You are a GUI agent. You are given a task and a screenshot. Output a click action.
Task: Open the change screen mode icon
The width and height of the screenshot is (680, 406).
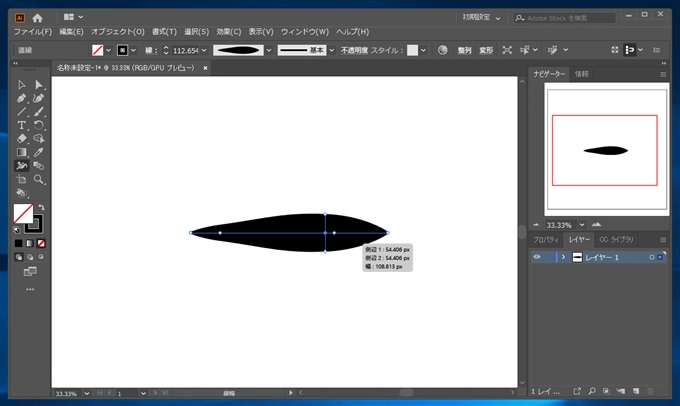coord(30,272)
